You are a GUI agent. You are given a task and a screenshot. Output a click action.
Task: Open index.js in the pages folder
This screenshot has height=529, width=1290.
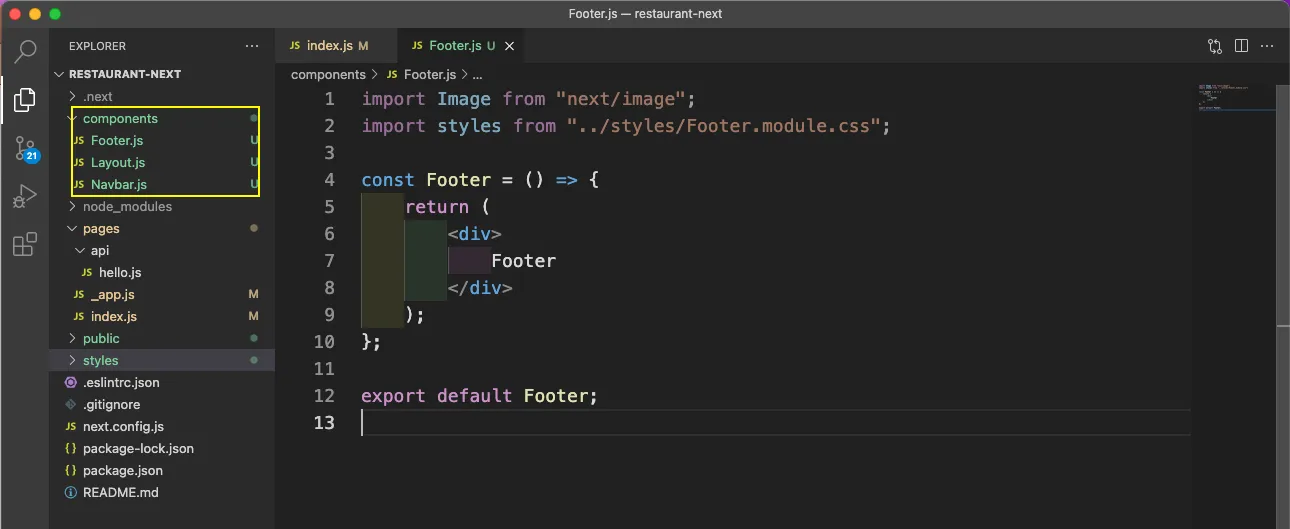click(162, 316)
